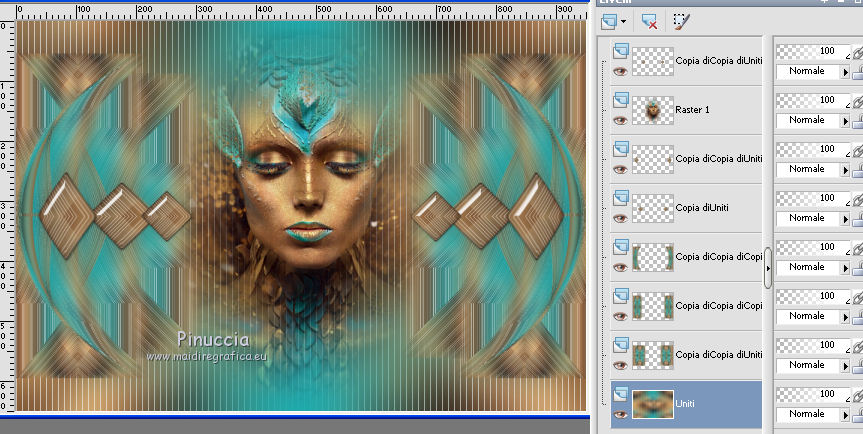Click the lock transparency icon for Raster 1

857,120
